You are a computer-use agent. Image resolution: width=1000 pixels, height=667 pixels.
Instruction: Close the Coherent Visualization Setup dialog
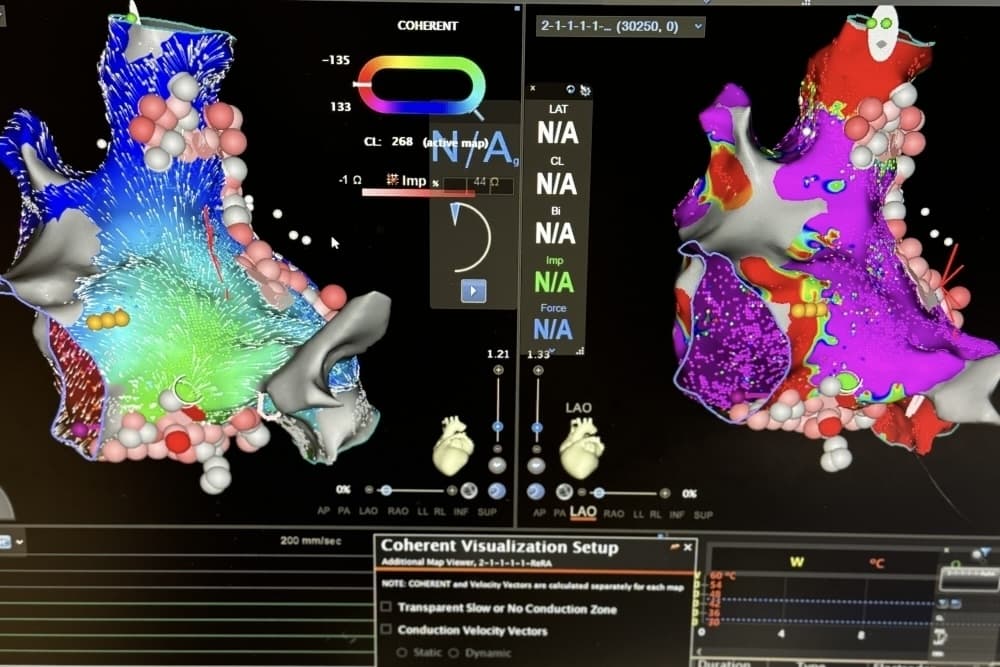pyautogui.click(x=688, y=547)
